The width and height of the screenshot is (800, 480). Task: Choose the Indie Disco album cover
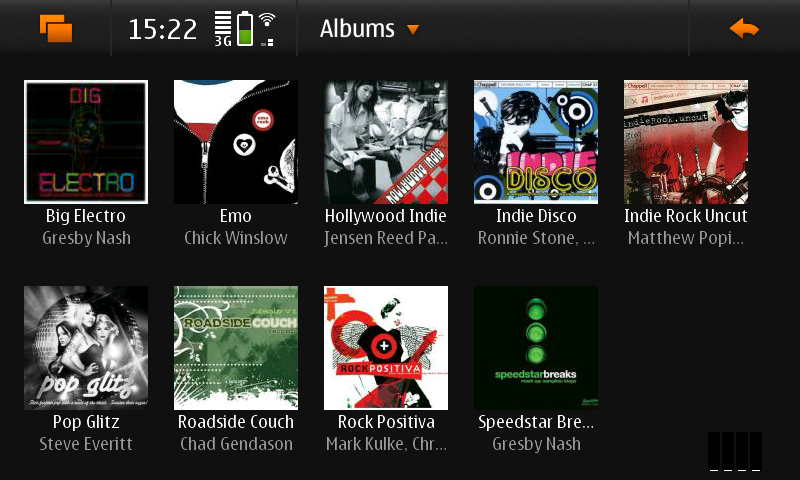click(x=536, y=142)
